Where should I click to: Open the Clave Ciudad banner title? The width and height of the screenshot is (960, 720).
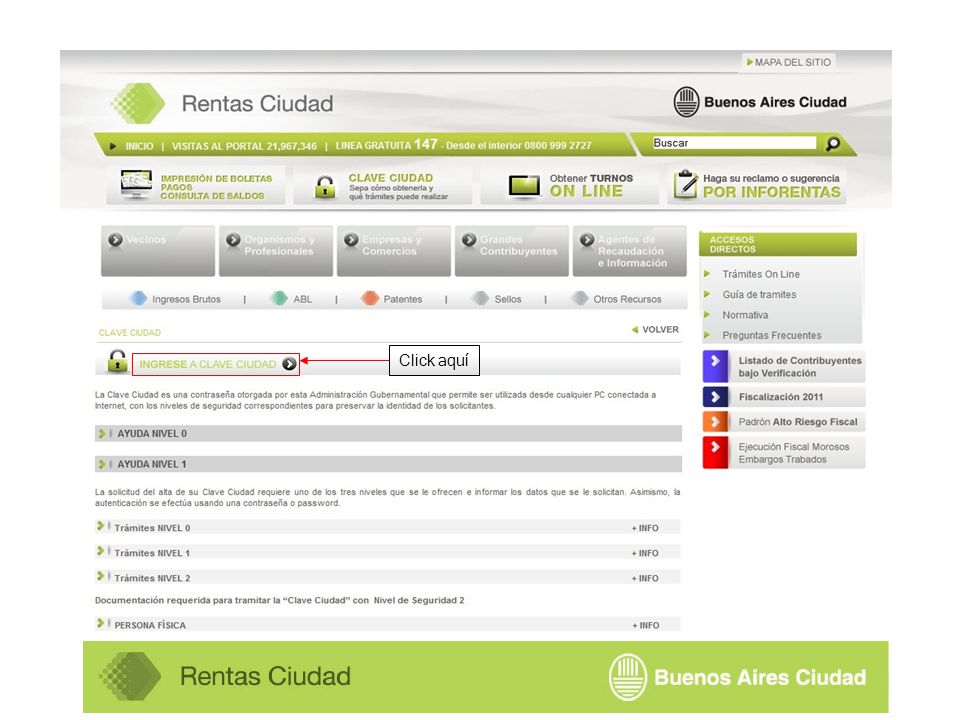click(x=391, y=178)
